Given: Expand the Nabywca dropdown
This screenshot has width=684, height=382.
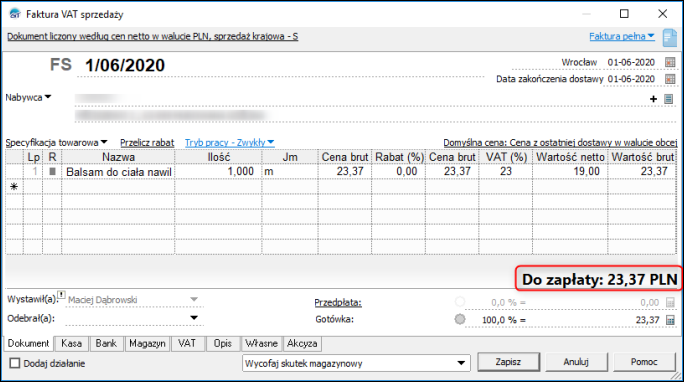Looking at the screenshot, I should point(28,97).
